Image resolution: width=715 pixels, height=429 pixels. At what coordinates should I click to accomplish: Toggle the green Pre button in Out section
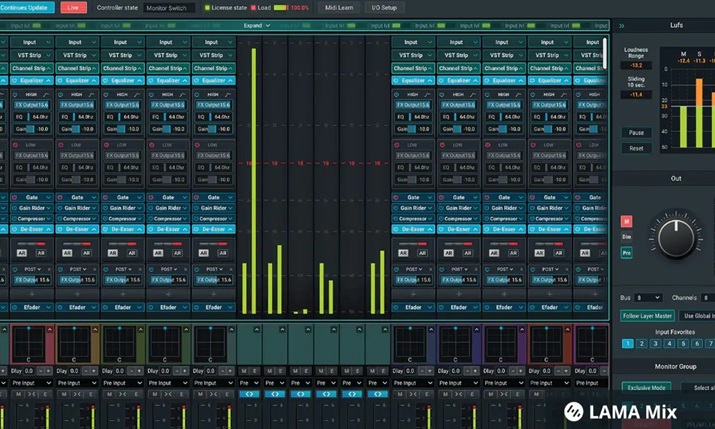[627, 253]
